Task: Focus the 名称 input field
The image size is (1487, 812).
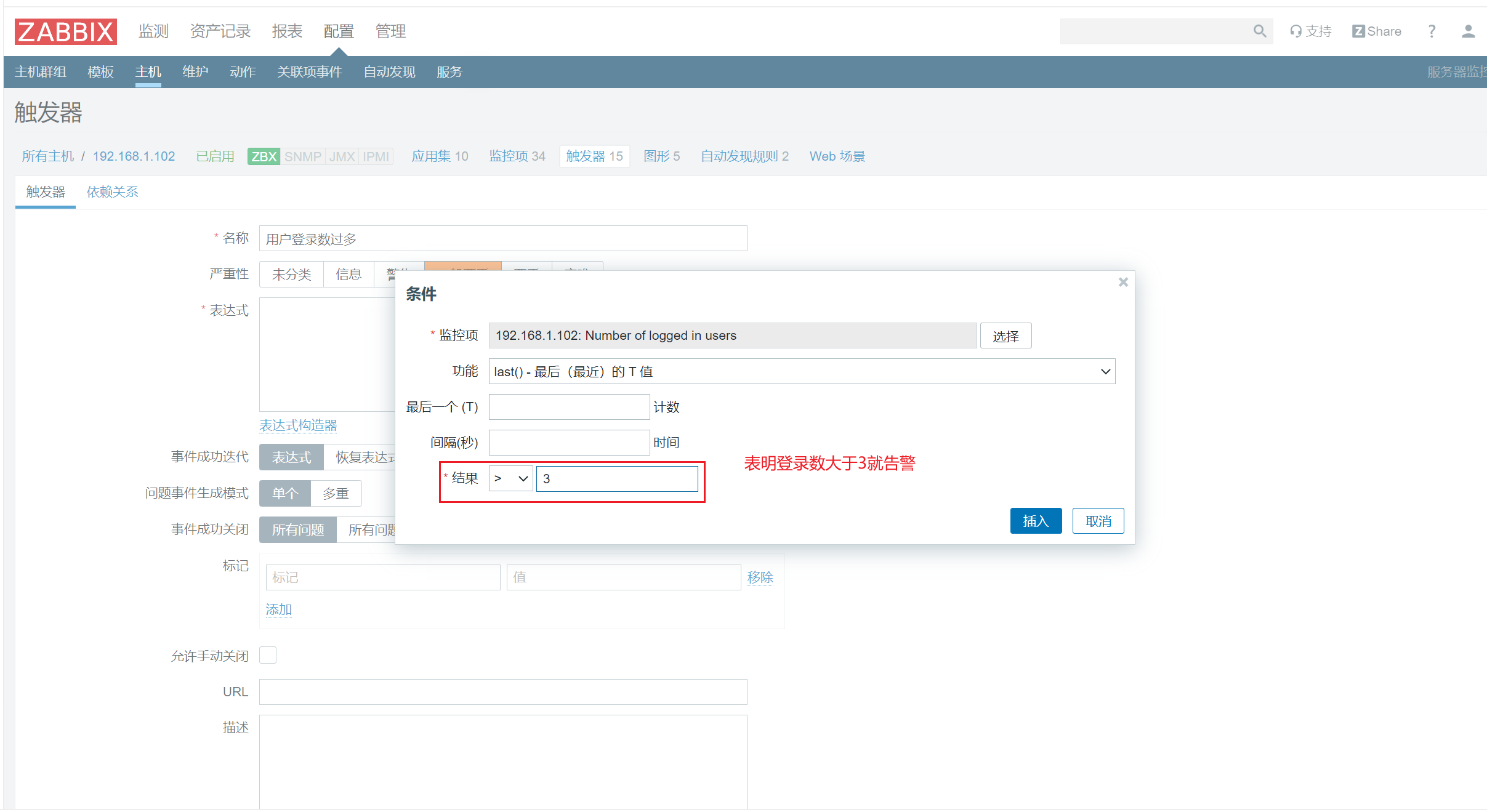Action: click(x=503, y=239)
